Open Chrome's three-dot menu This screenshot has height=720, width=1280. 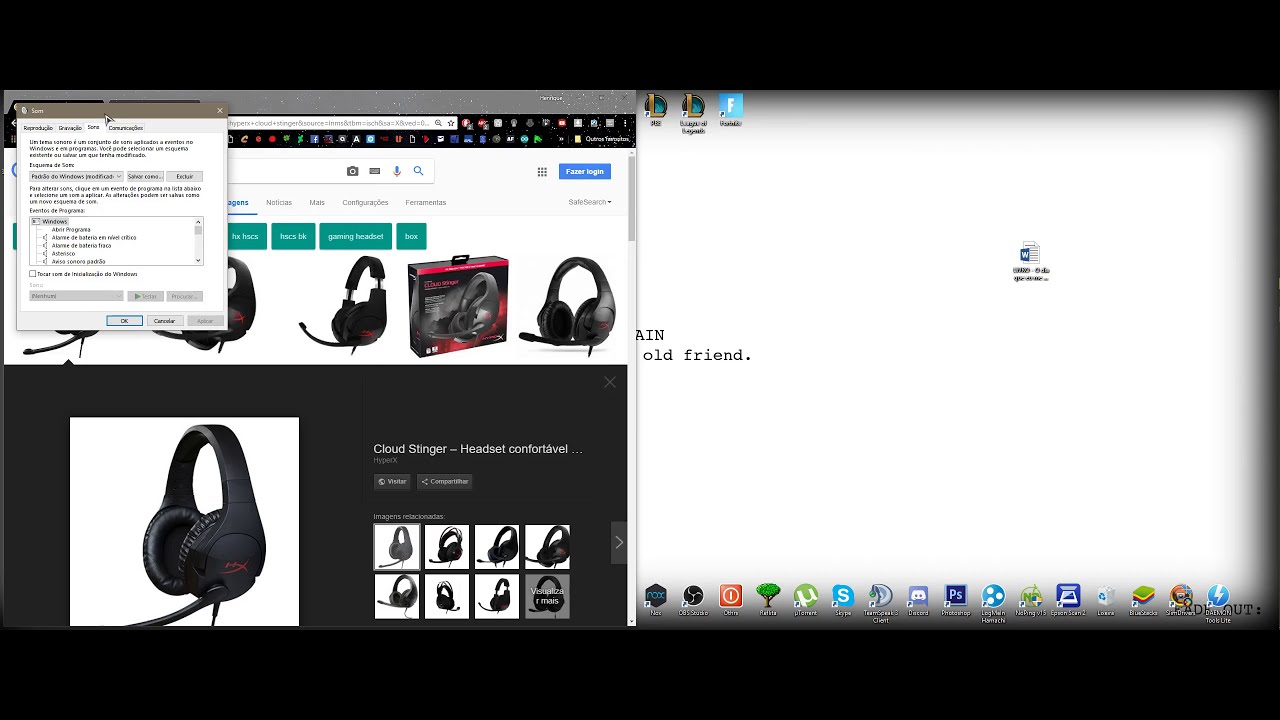coord(627,123)
